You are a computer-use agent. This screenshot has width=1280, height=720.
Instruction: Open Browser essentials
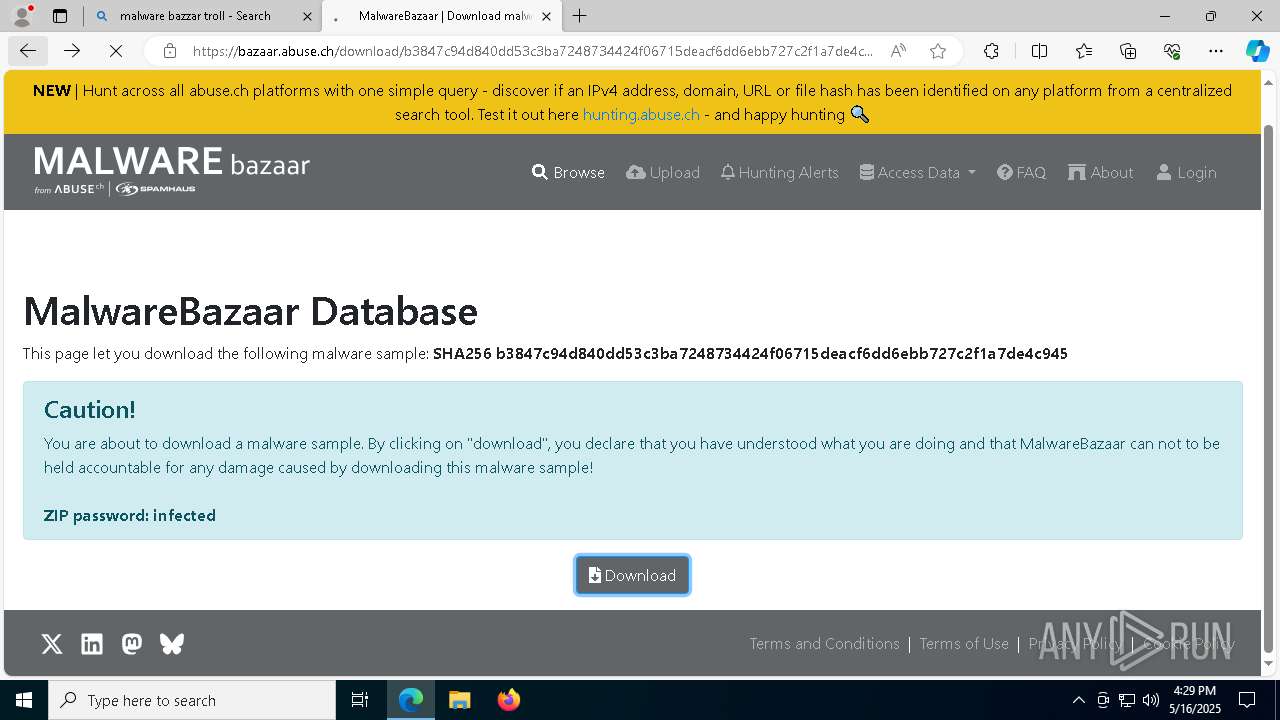(1172, 51)
